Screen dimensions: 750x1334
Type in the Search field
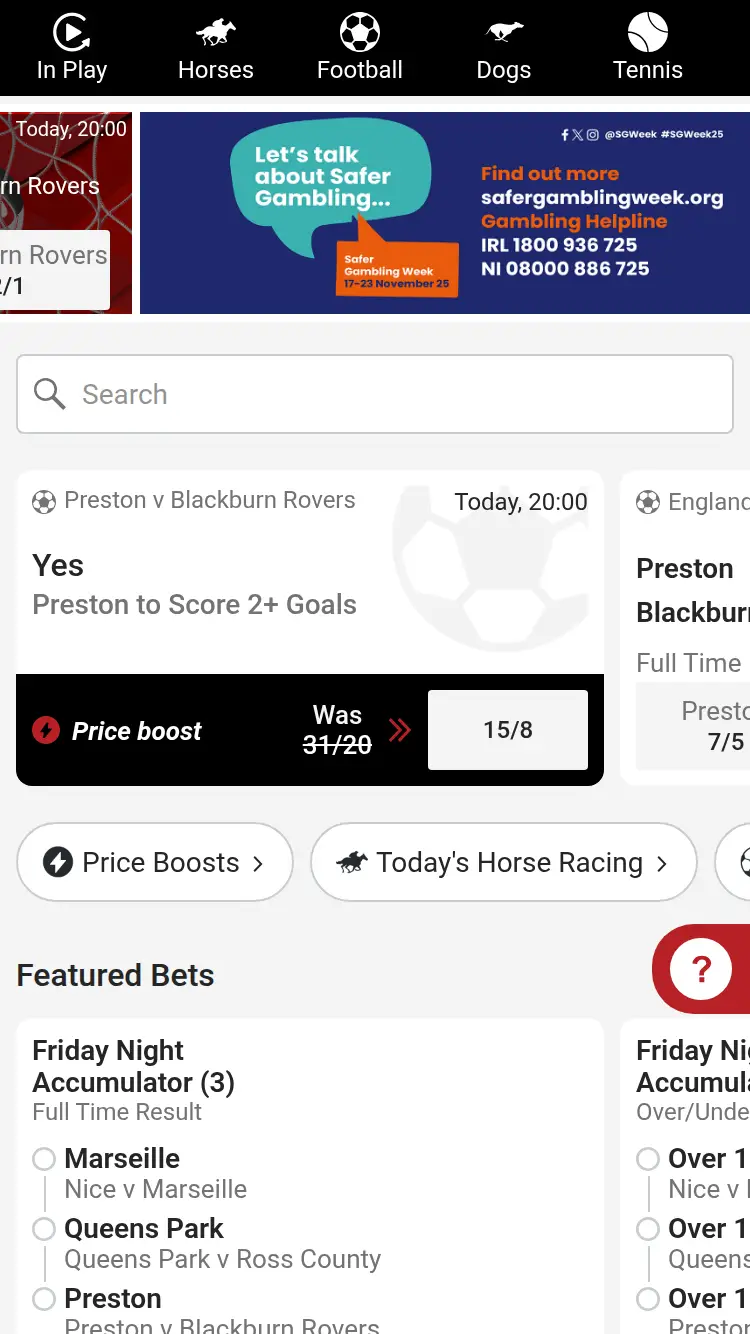pos(400,394)
